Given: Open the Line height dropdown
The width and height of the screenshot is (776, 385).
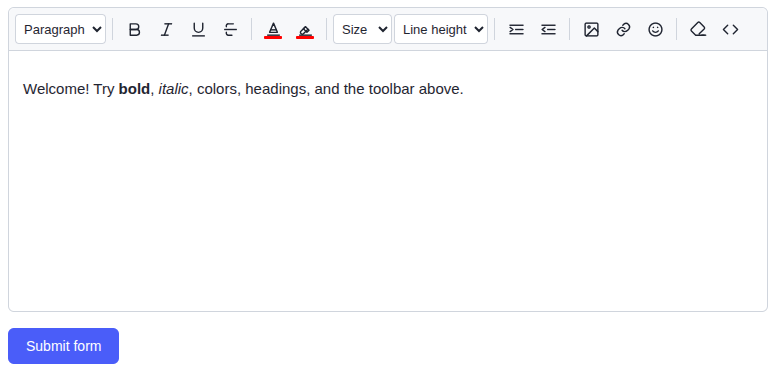Looking at the screenshot, I should (x=441, y=29).
